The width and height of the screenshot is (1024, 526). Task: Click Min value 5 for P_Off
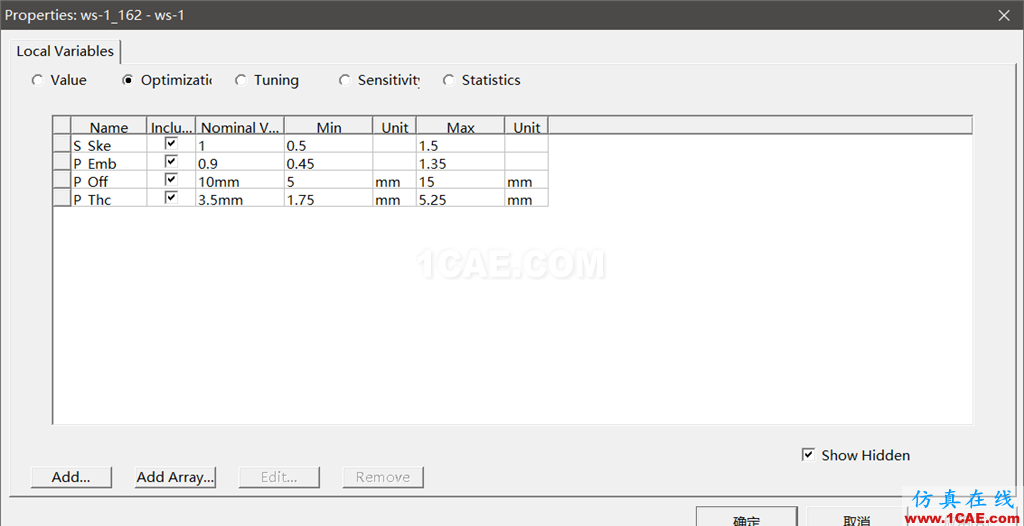pyautogui.click(x=328, y=180)
